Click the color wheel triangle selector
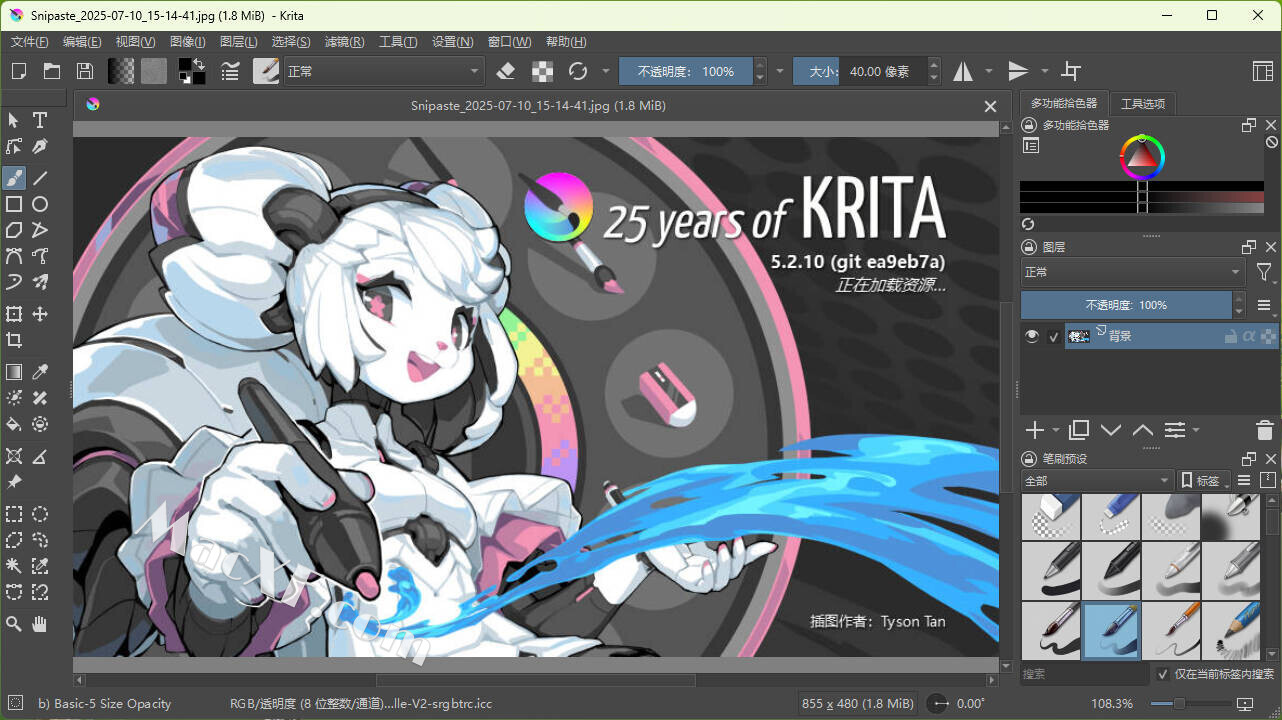Viewport: 1282px width, 720px height. tap(1142, 157)
